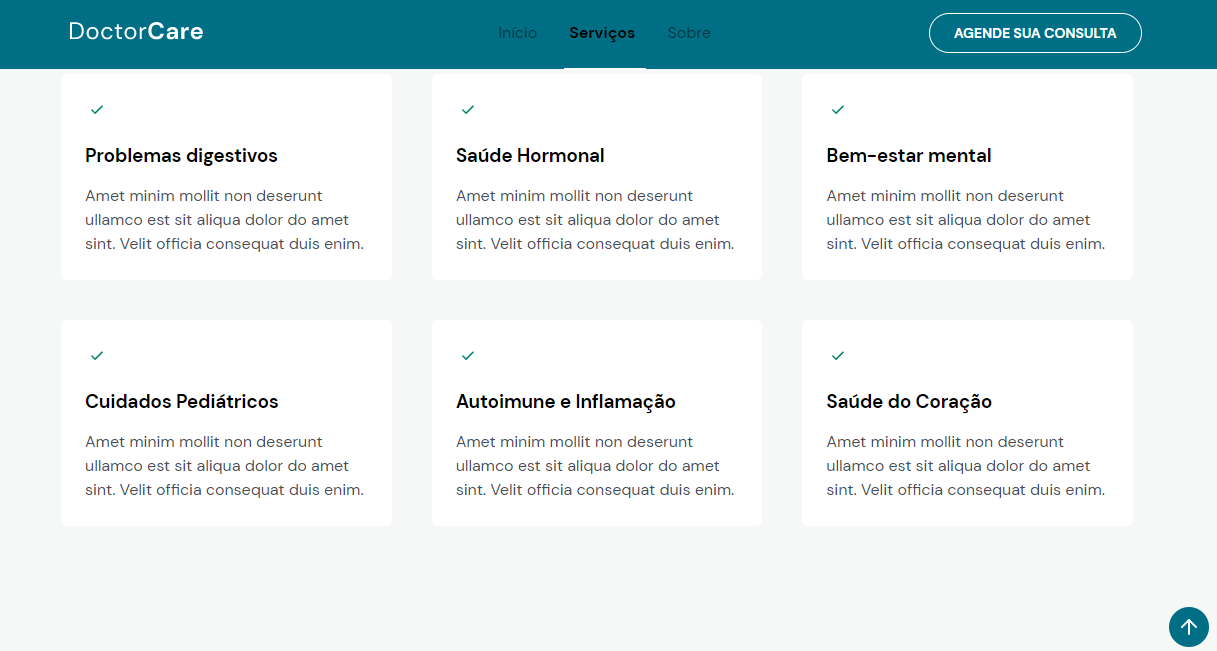Click the checkmark icon on Bem-estar mental card
This screenshot has width=1217, height=651.
click(x=838, y=109)
